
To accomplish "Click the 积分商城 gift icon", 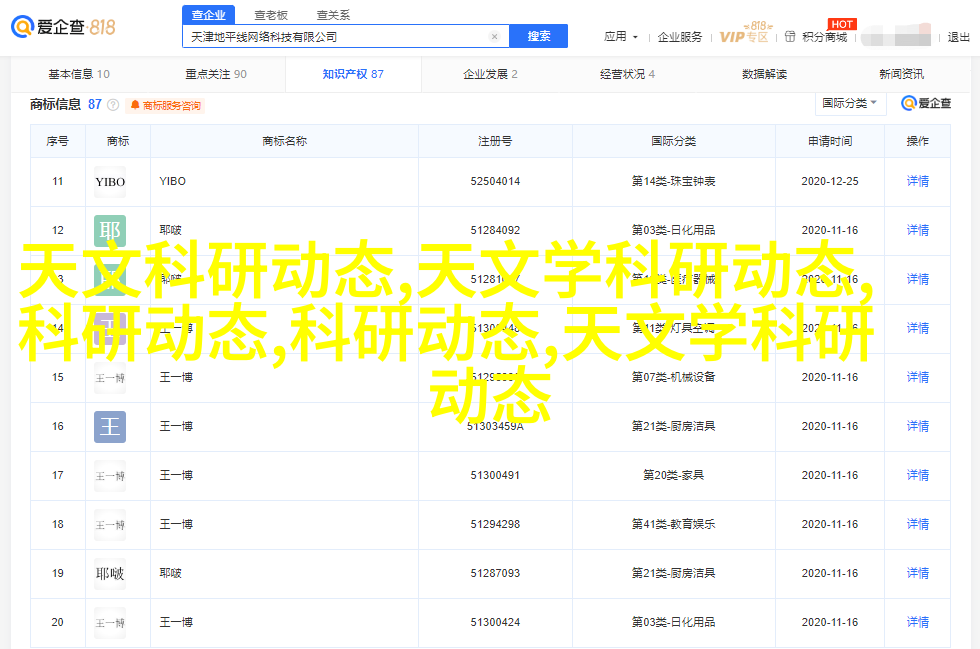I will point(792,37).
